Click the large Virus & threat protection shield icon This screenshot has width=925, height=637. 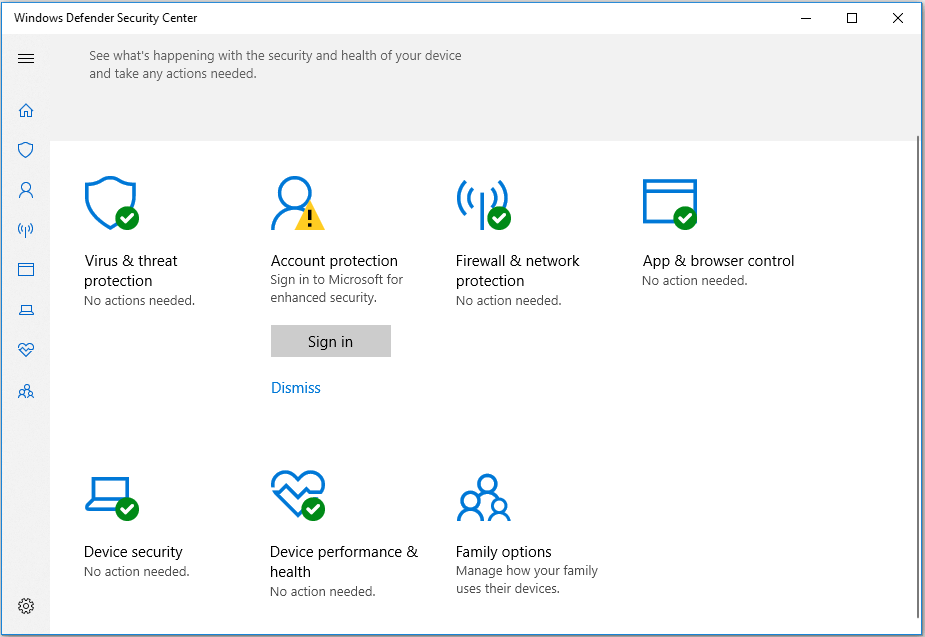click(111, 203)
